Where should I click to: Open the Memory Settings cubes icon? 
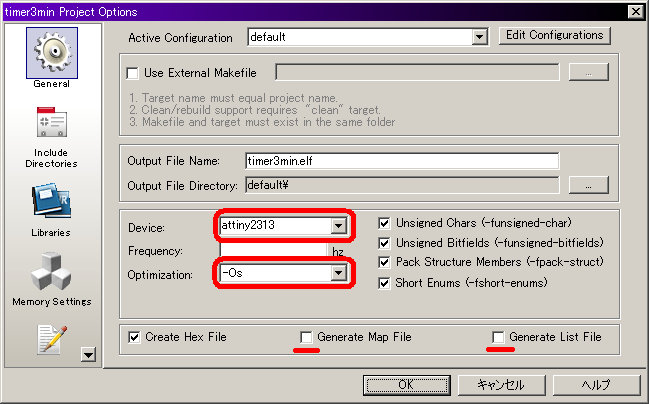coord(52,271)
